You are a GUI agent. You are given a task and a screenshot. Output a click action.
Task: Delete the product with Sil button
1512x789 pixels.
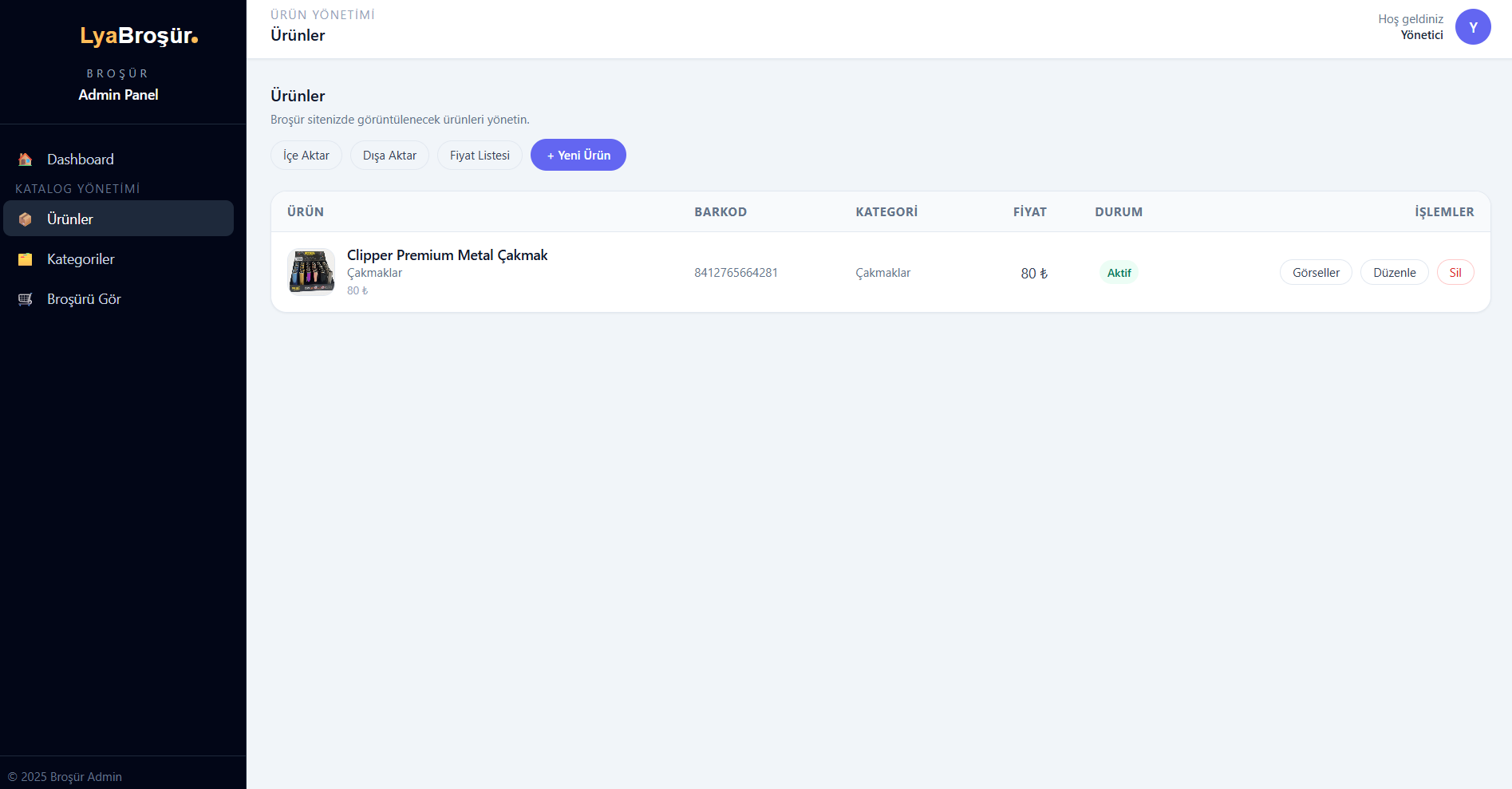1455,273
